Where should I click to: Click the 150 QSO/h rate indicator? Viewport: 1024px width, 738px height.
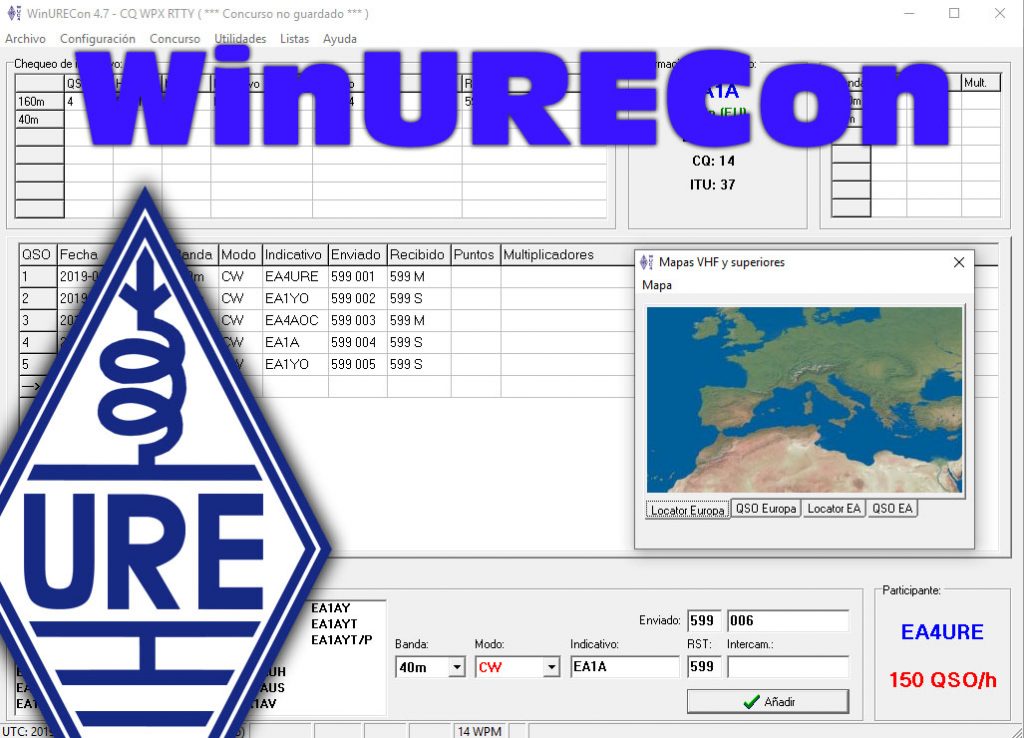tap(942, 680)
